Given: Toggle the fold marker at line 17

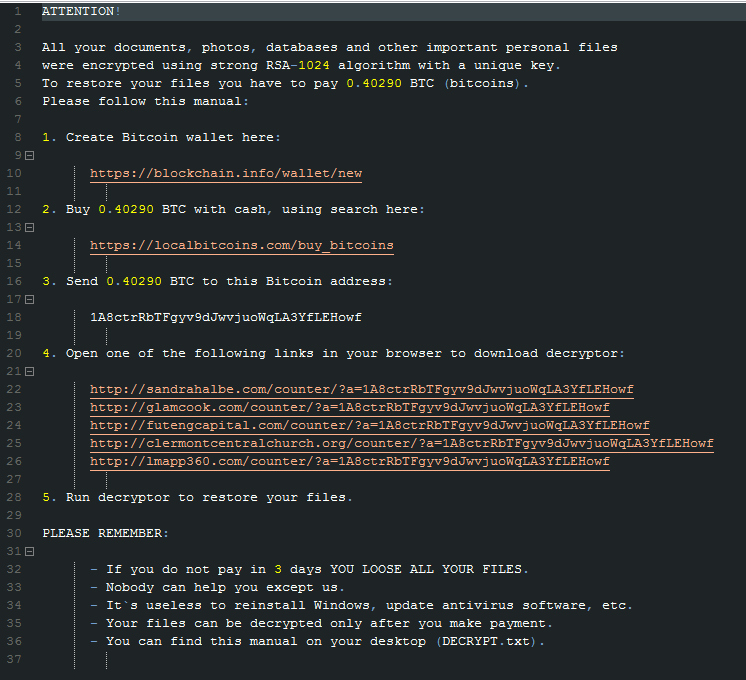Looking at the screenshot, I should tap(29, 300).
